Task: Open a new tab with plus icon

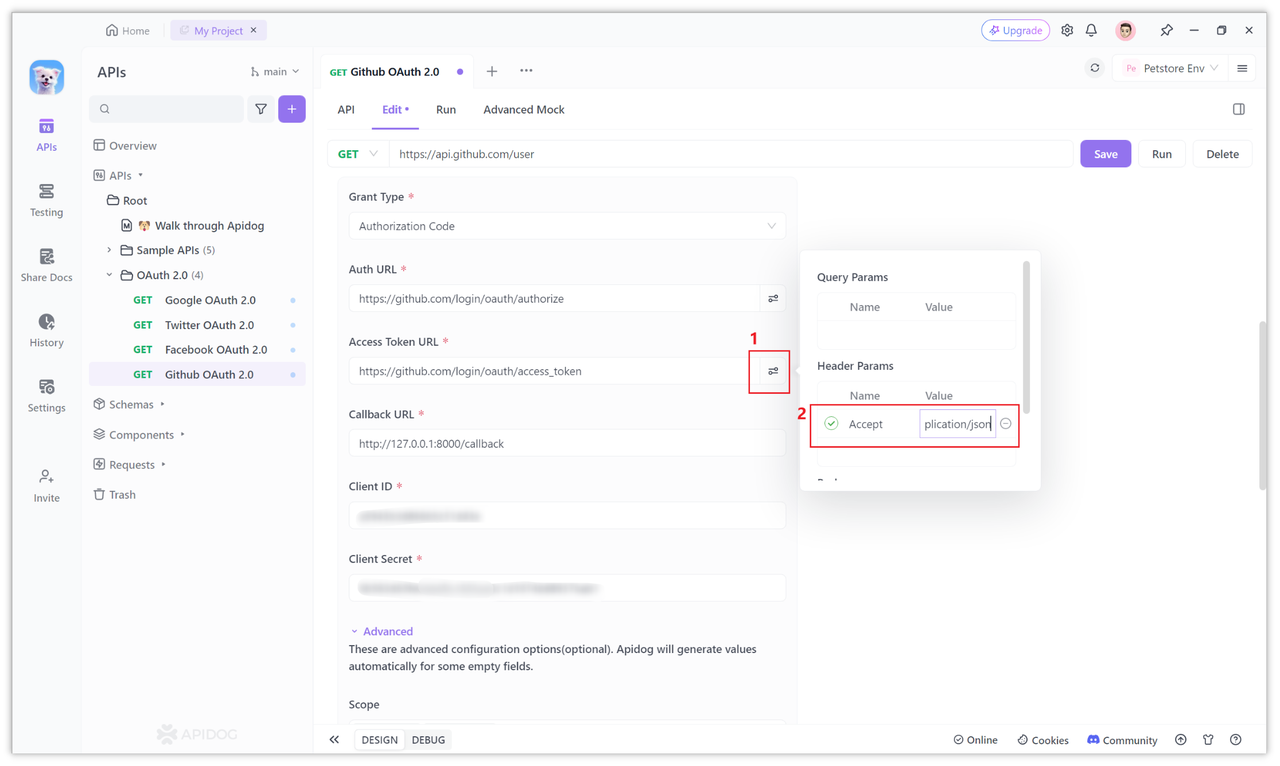Action: tap(492, 71)
